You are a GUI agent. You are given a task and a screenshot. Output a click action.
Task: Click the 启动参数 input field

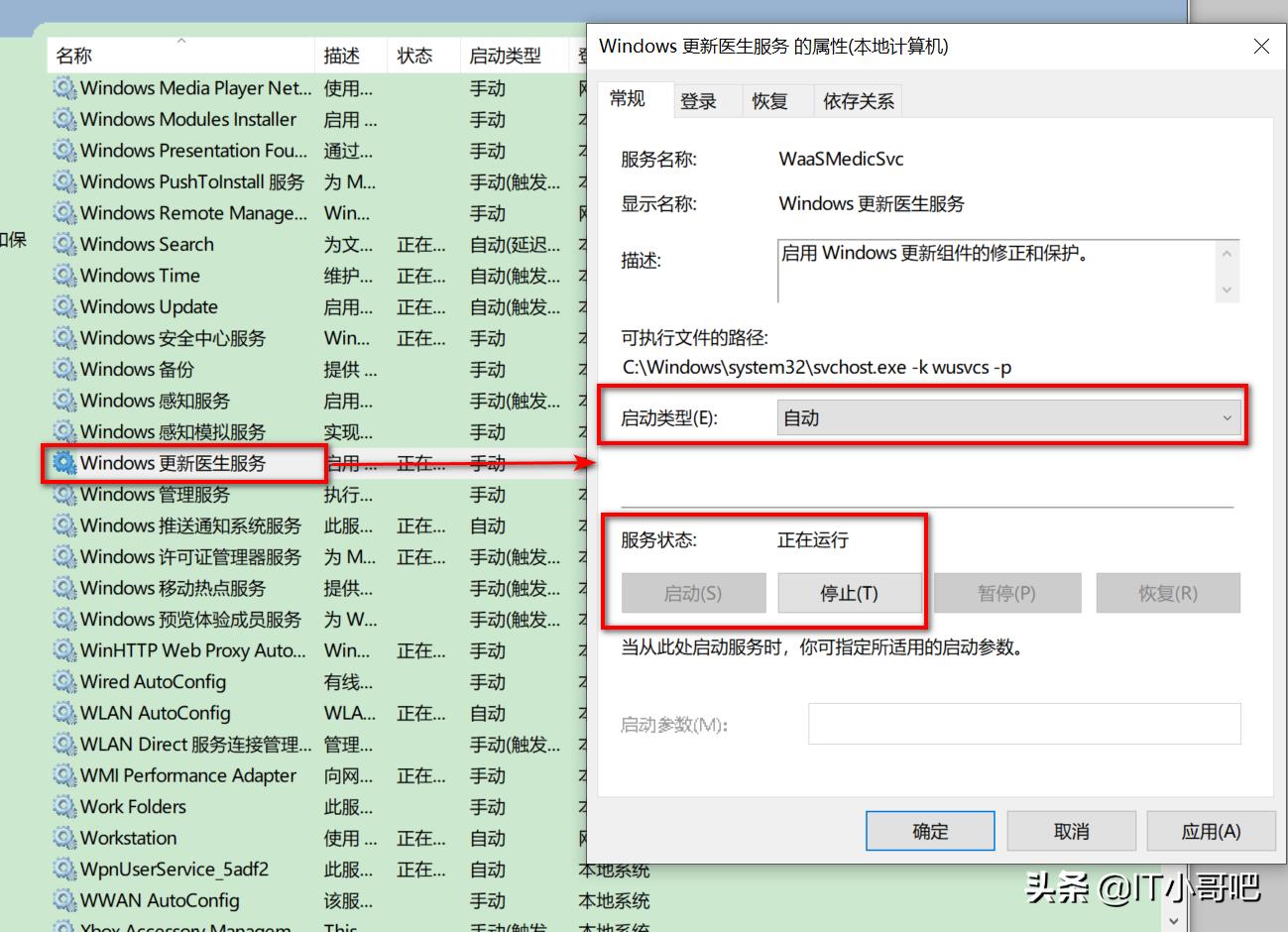(1023, 723)
